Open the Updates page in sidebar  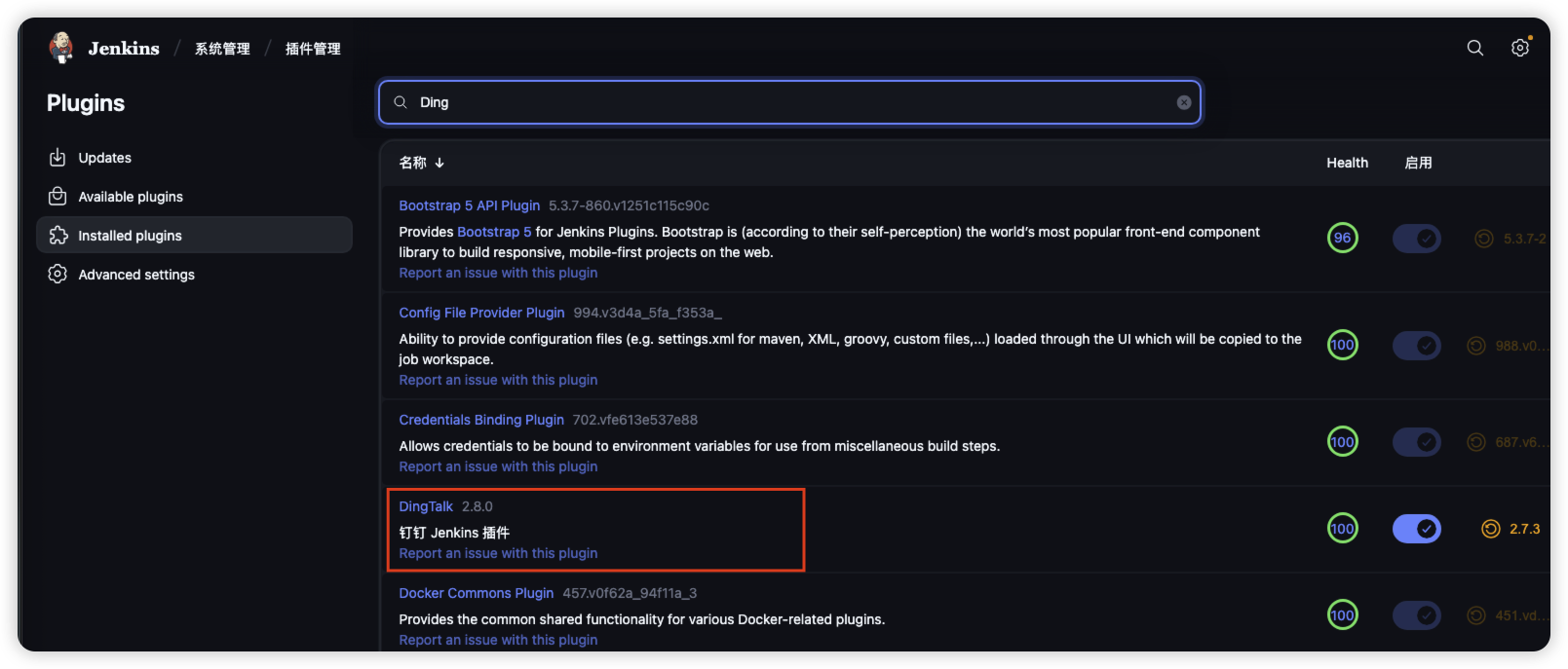[x=194, y=158]
